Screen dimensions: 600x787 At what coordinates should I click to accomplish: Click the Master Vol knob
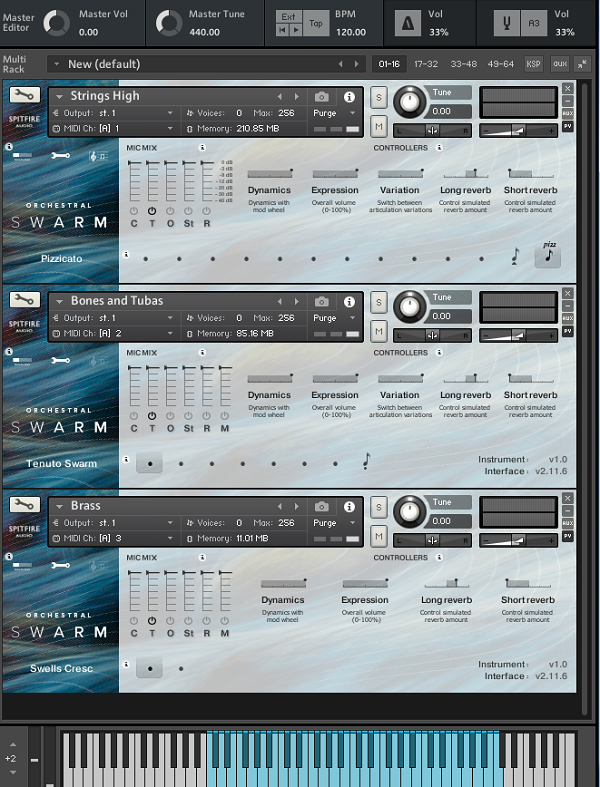tap(56, 23)
